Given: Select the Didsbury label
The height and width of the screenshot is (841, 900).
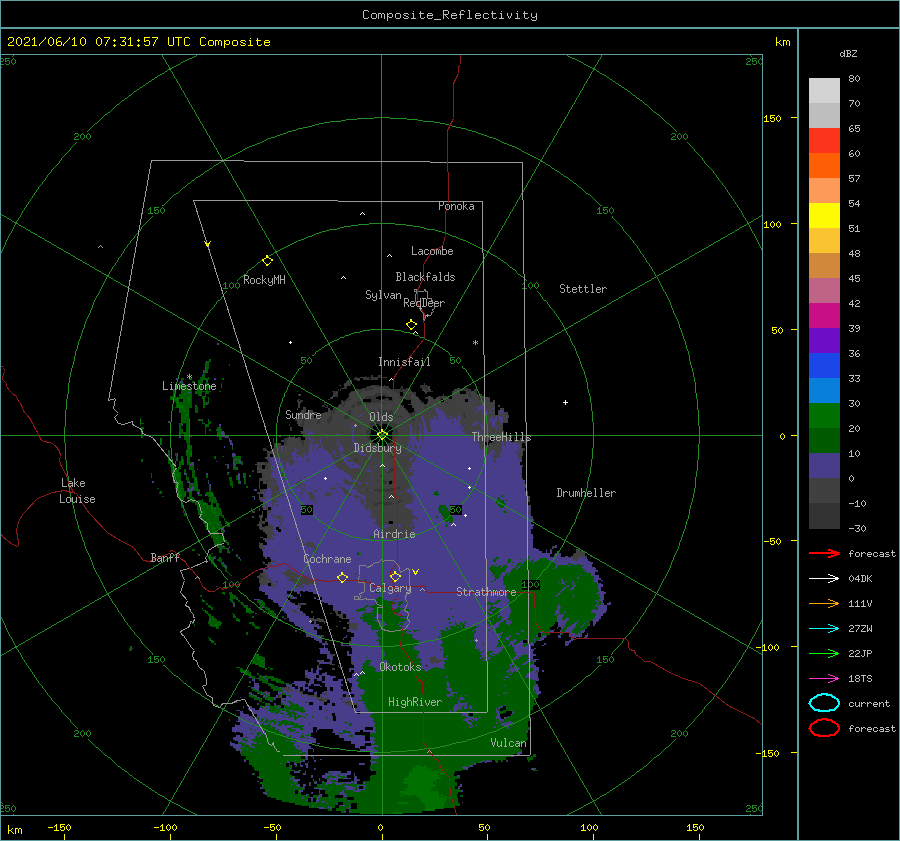Looking at the screenshot, I should 378,448.
